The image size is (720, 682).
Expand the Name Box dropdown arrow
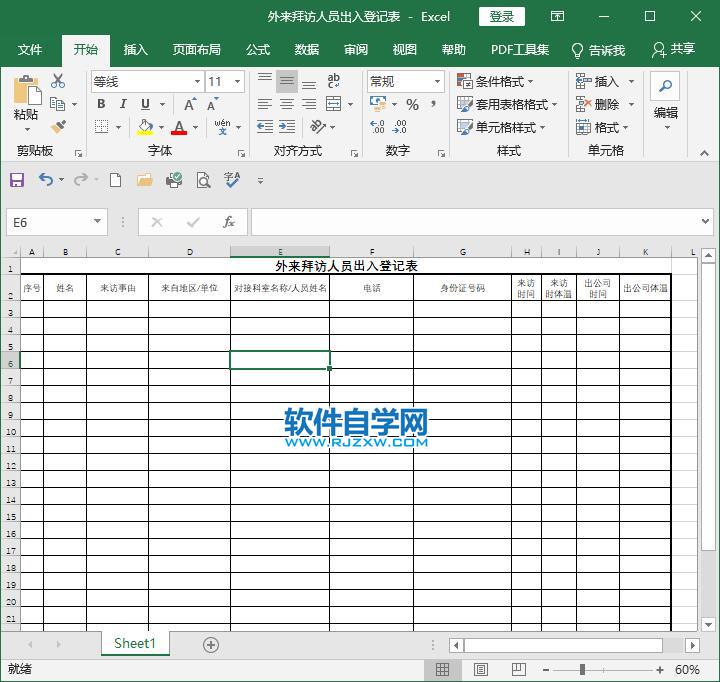click(x=97, y=221)
